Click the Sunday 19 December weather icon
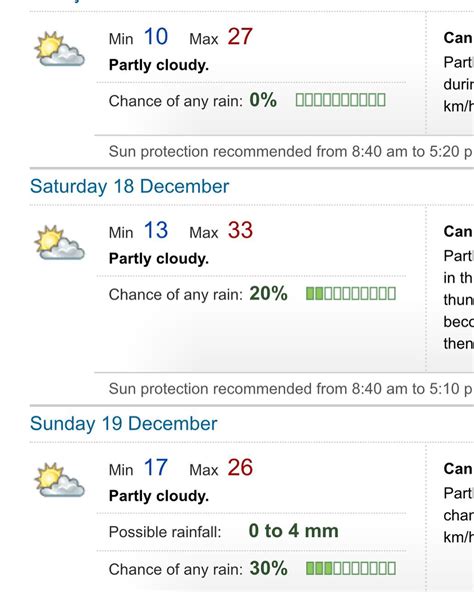474x592 pixels. click(x=60, y=480)
